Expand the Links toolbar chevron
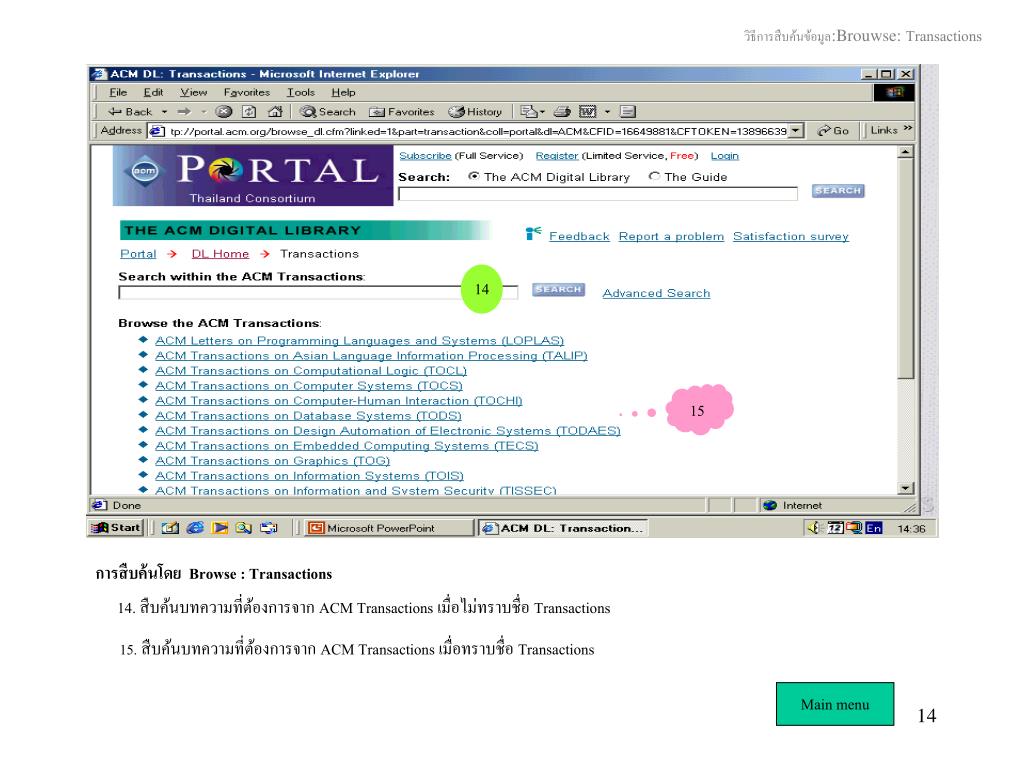Image resolution: width=1024 pixels, height=768 pixels. (x=907, y=129)
